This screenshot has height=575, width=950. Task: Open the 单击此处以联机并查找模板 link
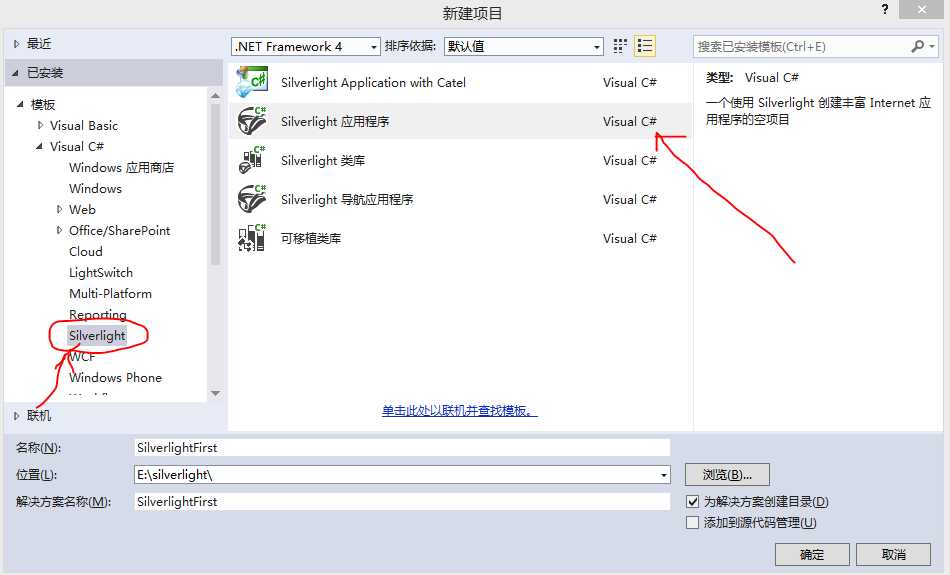pyautogui.click(x=459, y=410)
